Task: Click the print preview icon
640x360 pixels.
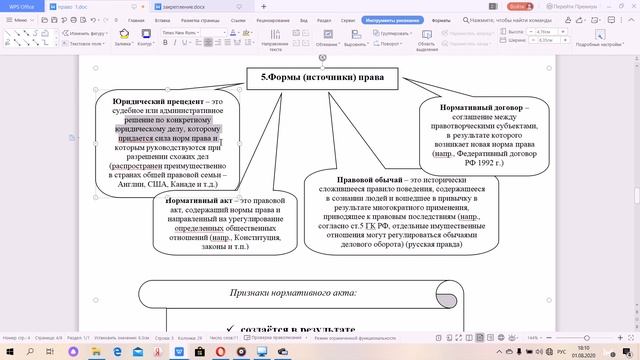Action: tap(83, 20)
